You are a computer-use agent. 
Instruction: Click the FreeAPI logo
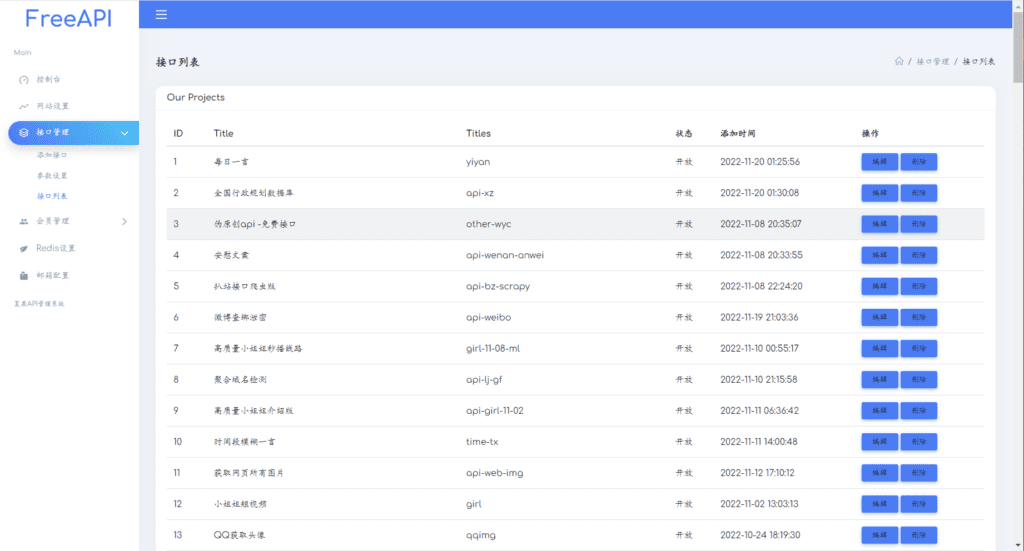point(69,18)
